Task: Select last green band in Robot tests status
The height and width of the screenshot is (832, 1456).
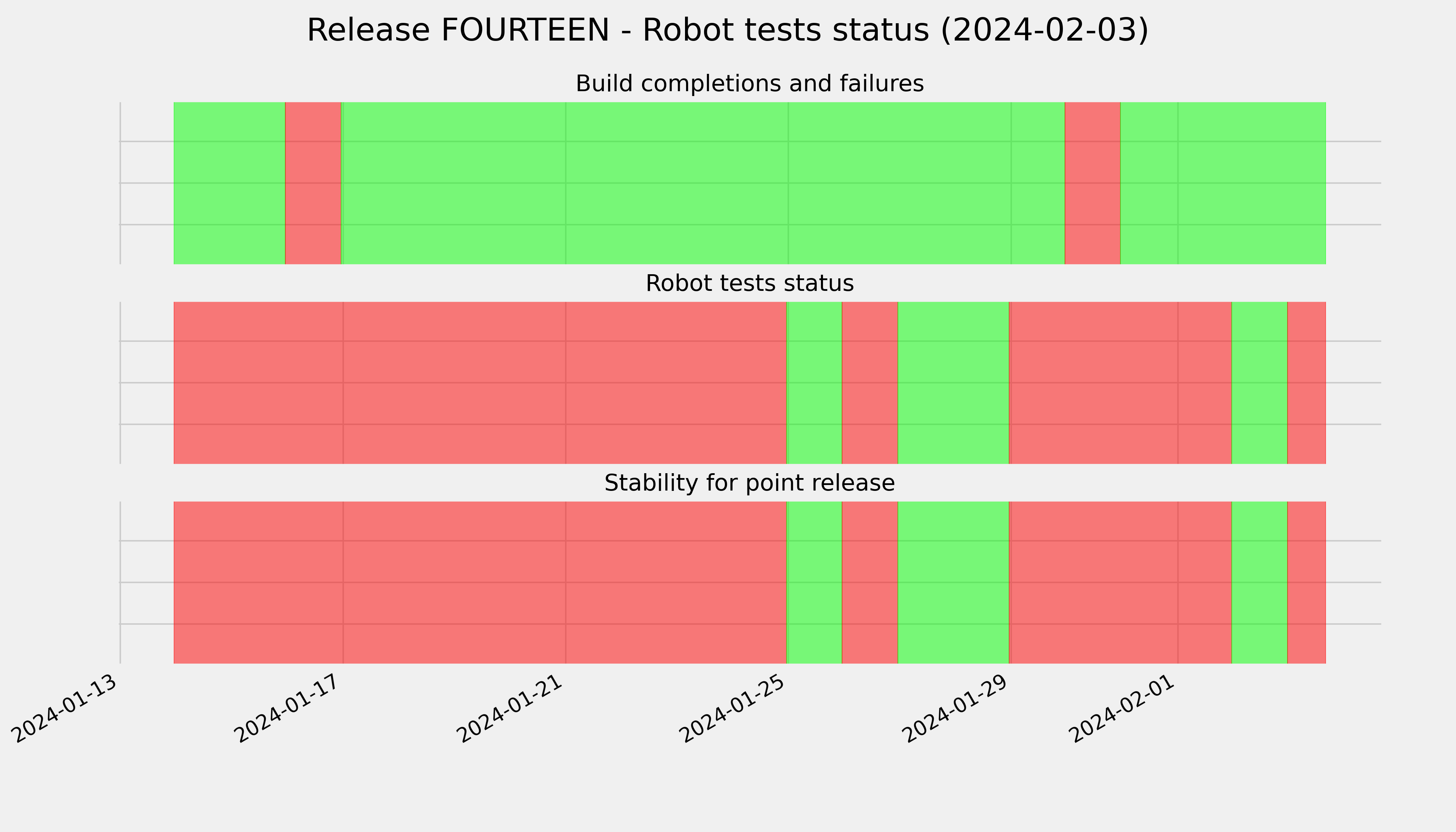Action: coord(1259,383)
